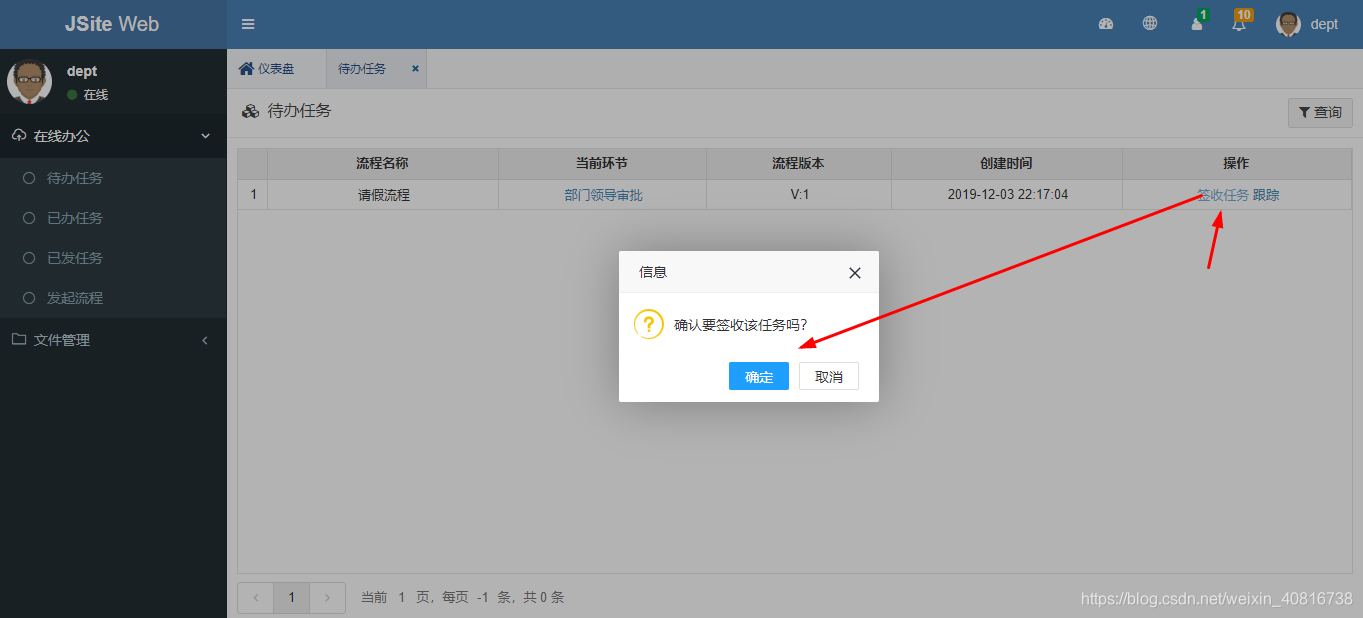
Task: Click the dept name in sidebar
Action: pos(82,71)
